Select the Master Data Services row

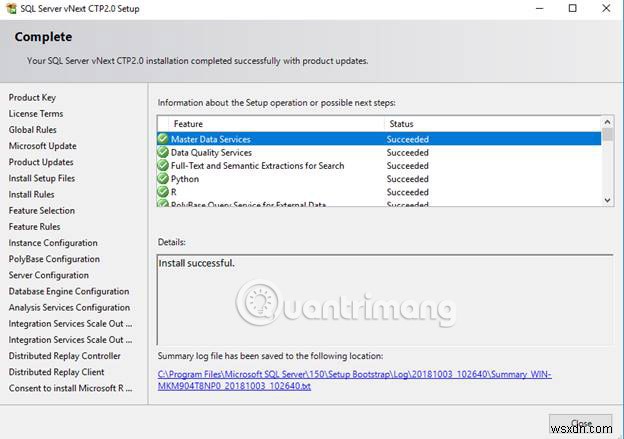click(x=379, y=139)
